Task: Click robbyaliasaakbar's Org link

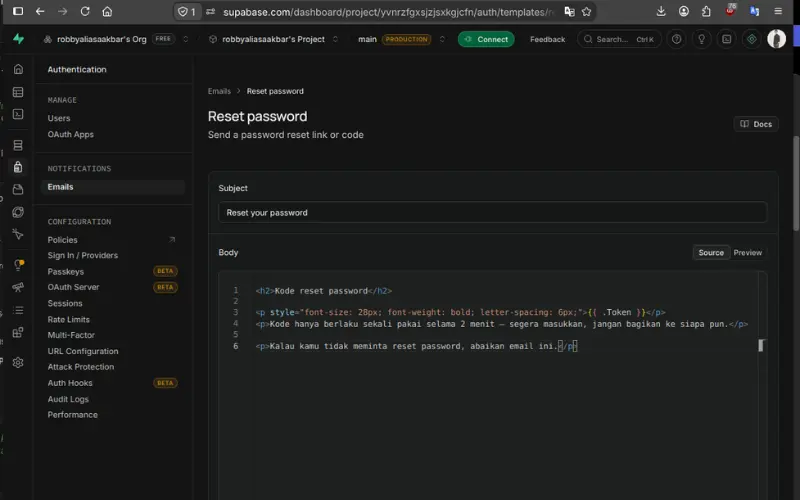Action: [102, 39]
